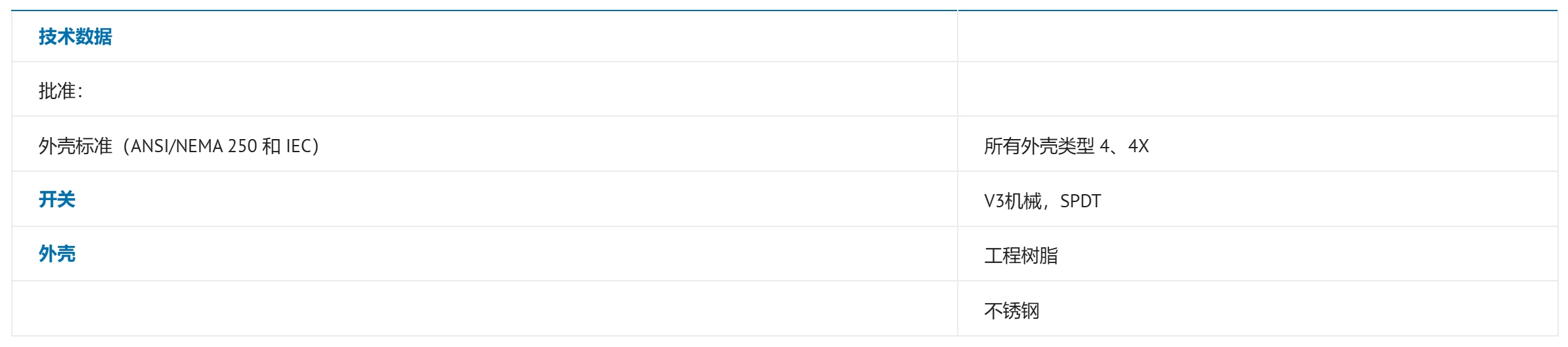Select the number 250 in standards label
The width and height of the screenshot is (1568, 347).
point(242,146)
